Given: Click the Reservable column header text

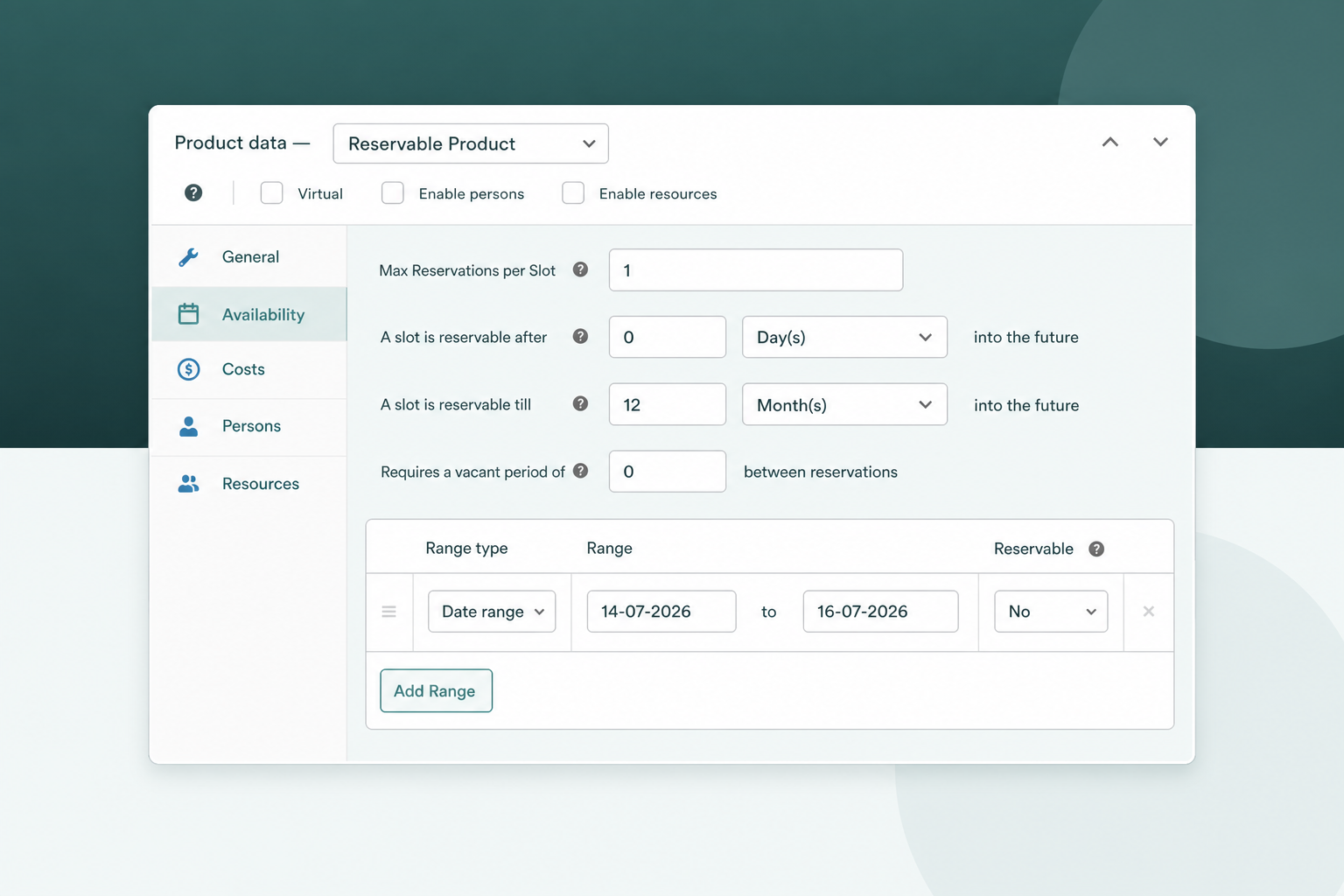Looking at the screenshot, I should 1033,549.
